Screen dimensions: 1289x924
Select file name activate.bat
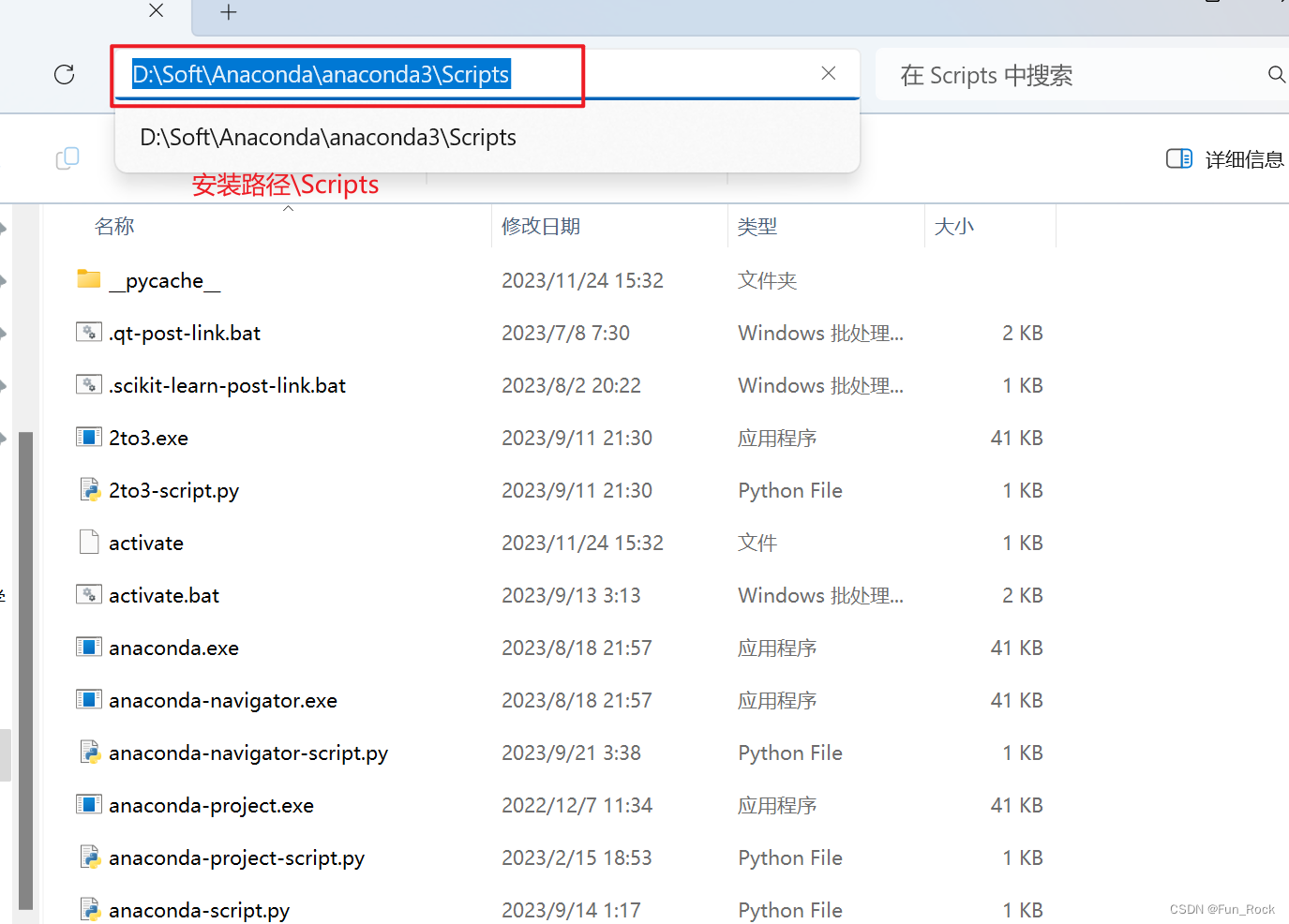(164, 595)
